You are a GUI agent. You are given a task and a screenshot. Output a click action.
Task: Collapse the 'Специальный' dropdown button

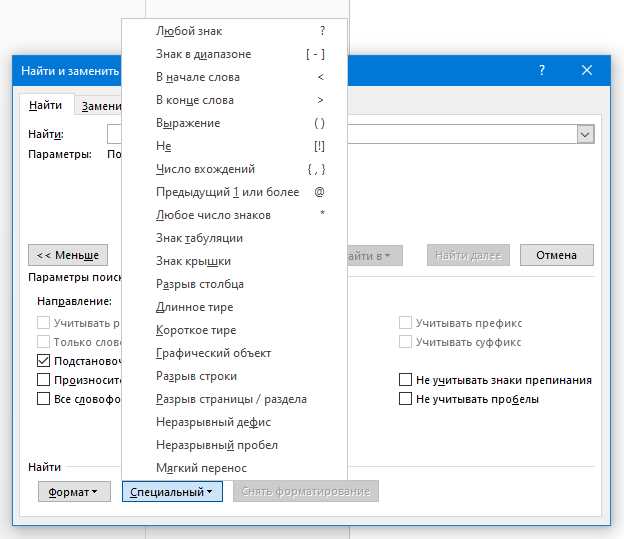[172, 491]
